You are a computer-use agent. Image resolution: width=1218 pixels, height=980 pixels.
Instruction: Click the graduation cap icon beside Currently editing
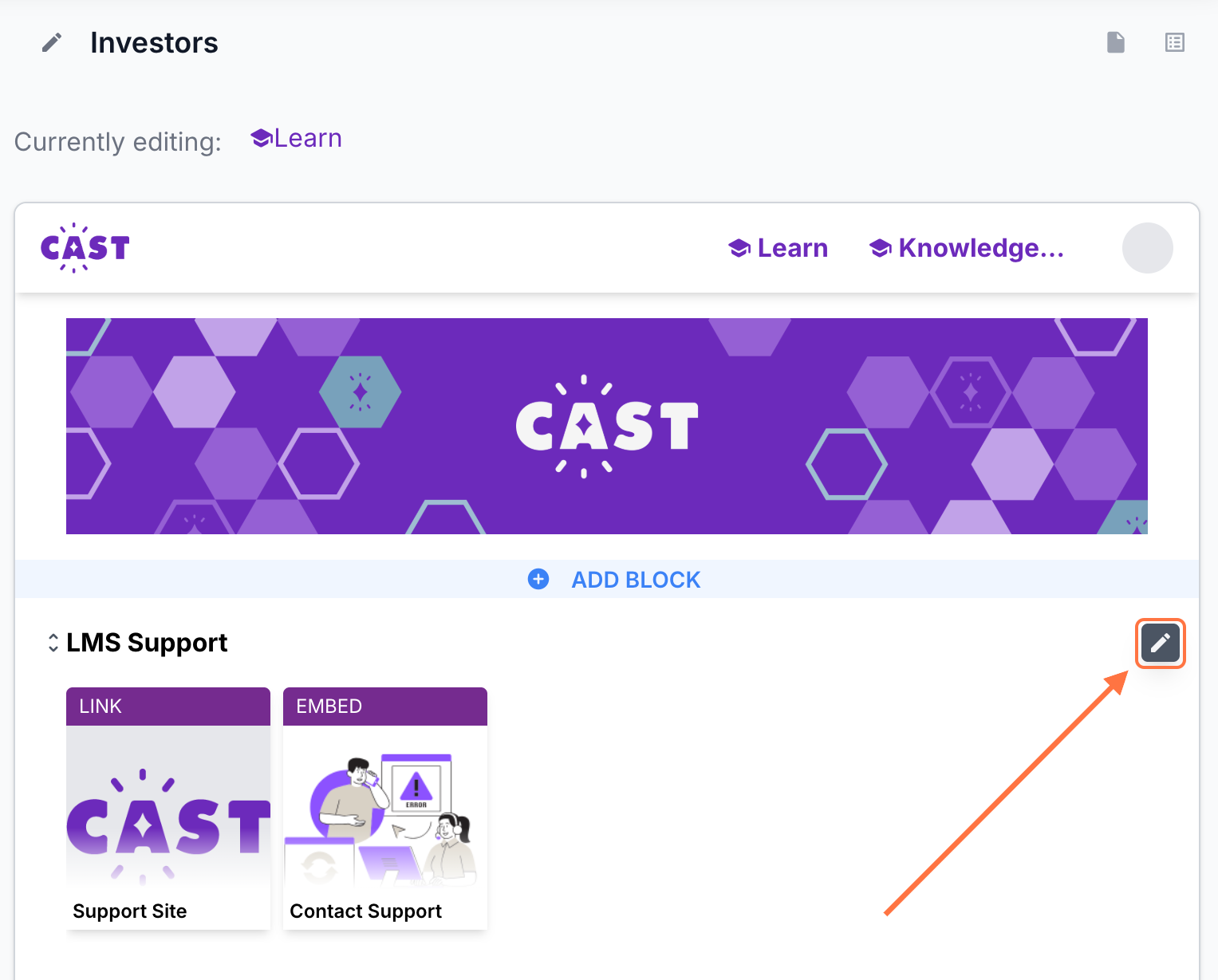point(262,139)
